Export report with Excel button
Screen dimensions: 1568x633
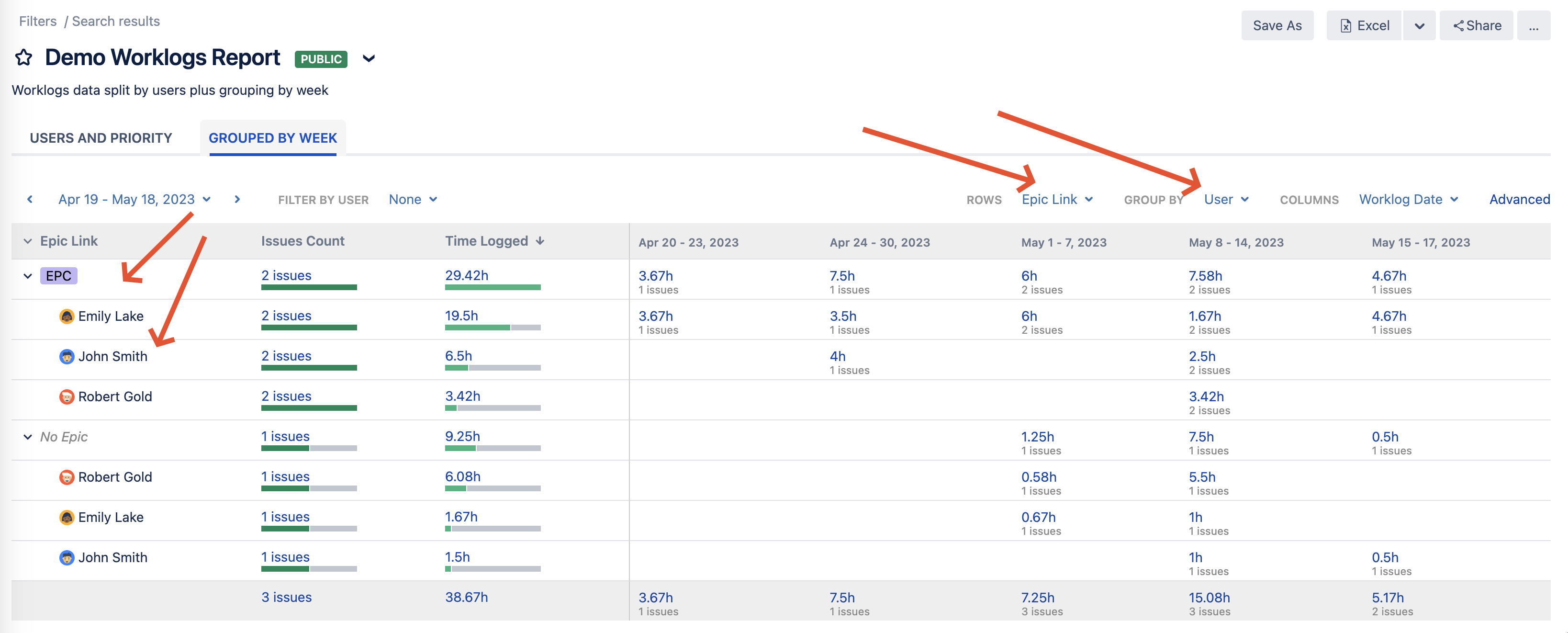point(1364,25)
